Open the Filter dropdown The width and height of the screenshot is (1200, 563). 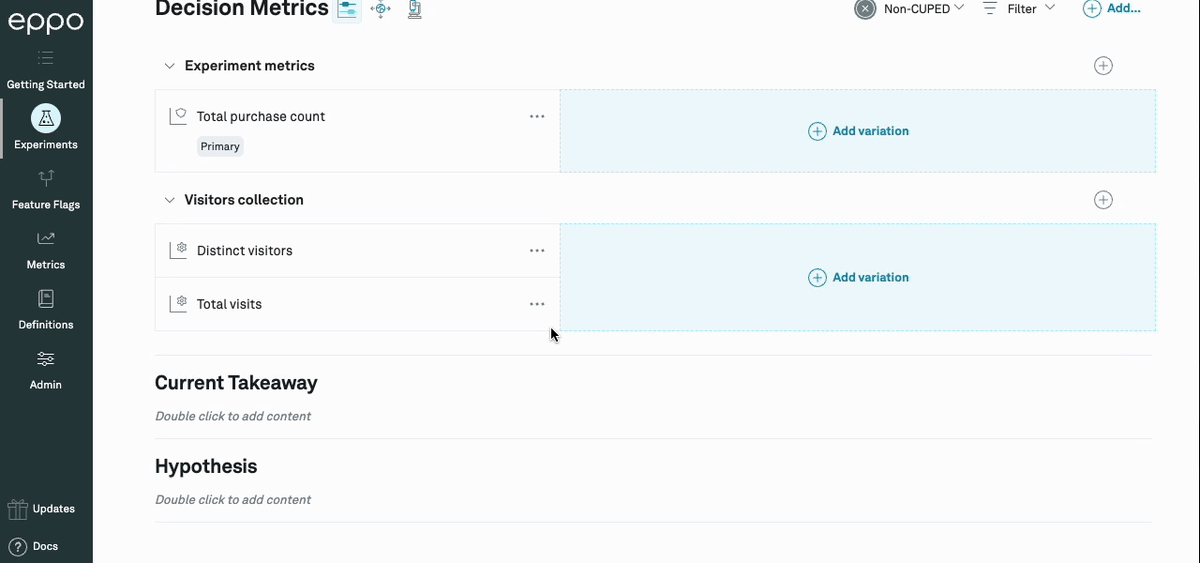coord(1019,9)
